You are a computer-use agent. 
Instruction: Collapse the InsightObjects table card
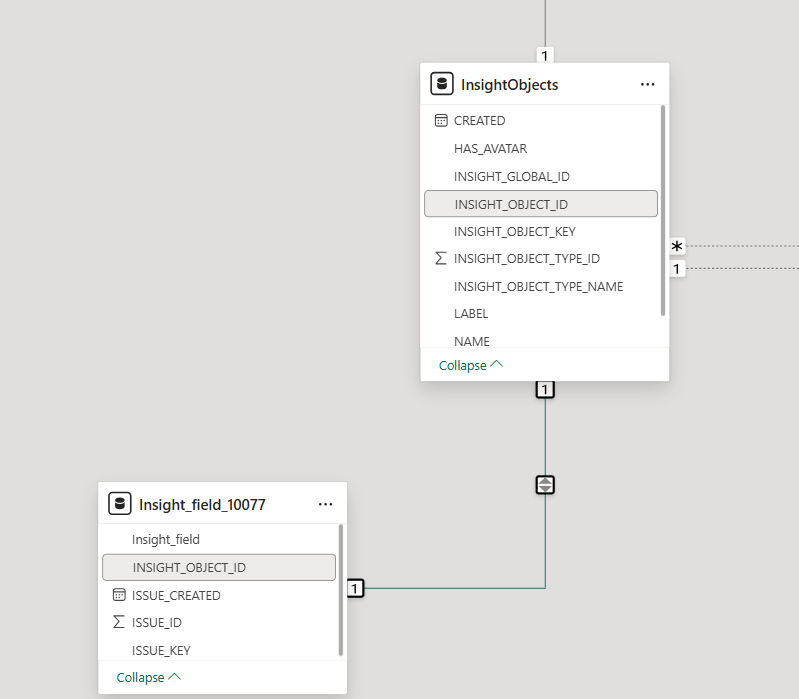(x=470, y=366)
